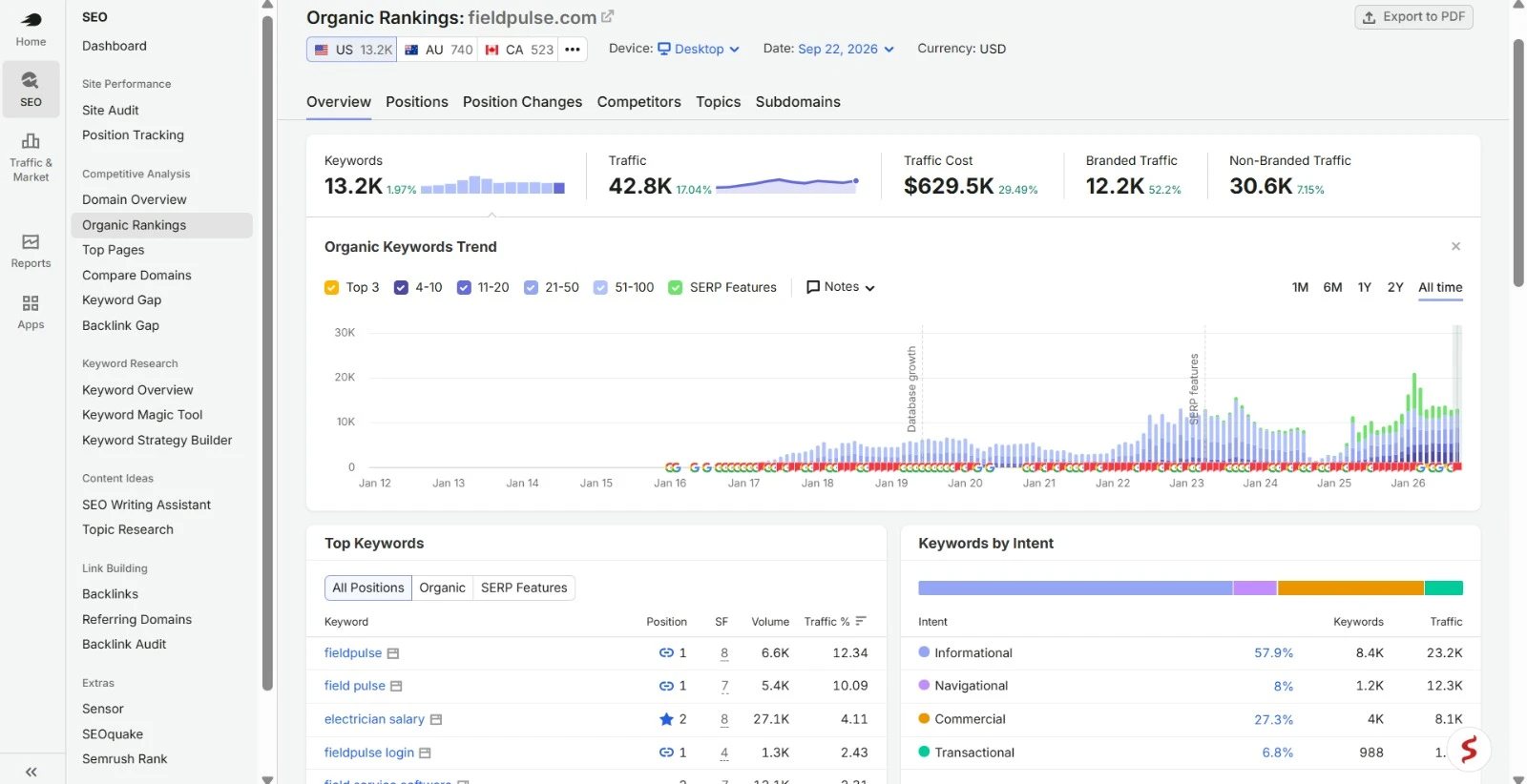Select the 2Y time range
The width and height of the screenshot is (1527, 784).
[x=1395, y=287]
